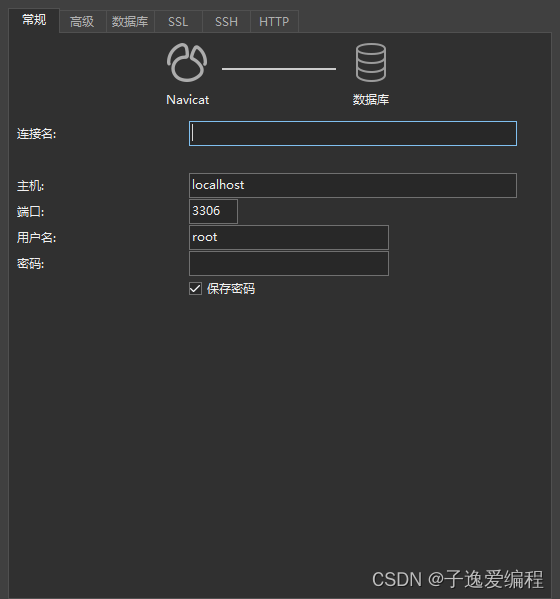
Task: Switch to the SSH tab
Action: click(226, 22)
